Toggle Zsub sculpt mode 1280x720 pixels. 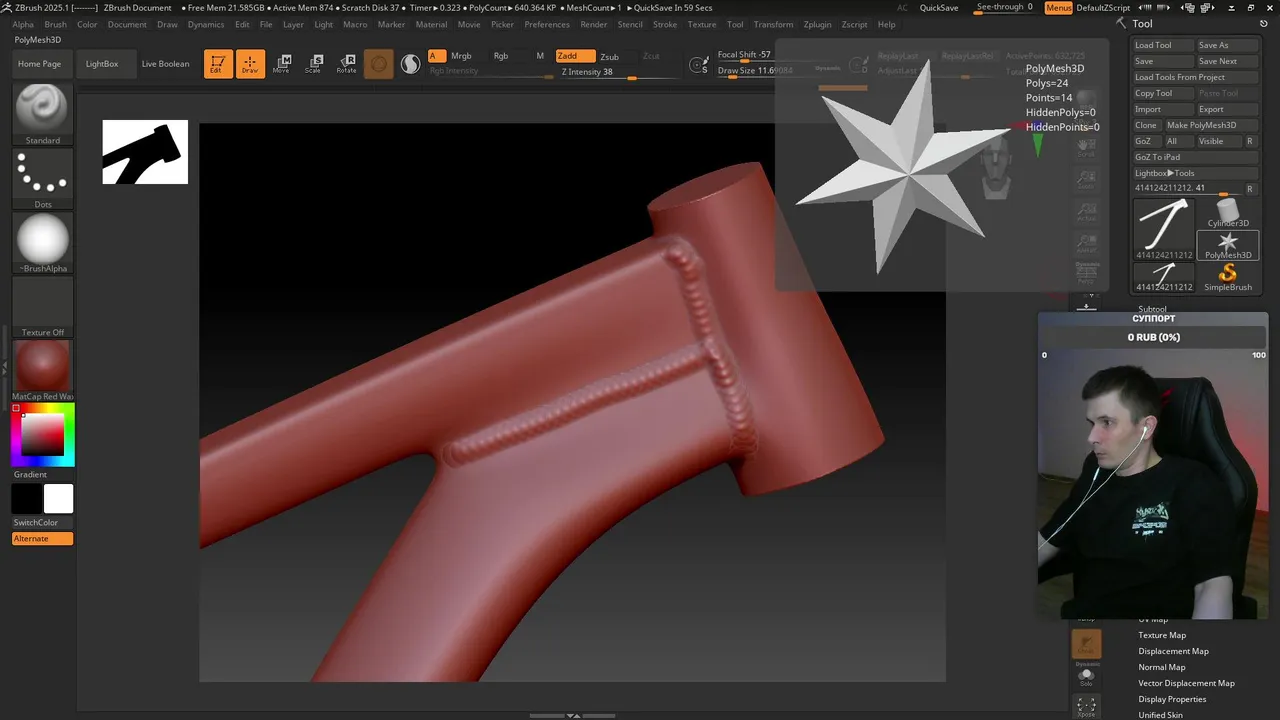click(609, 56)
